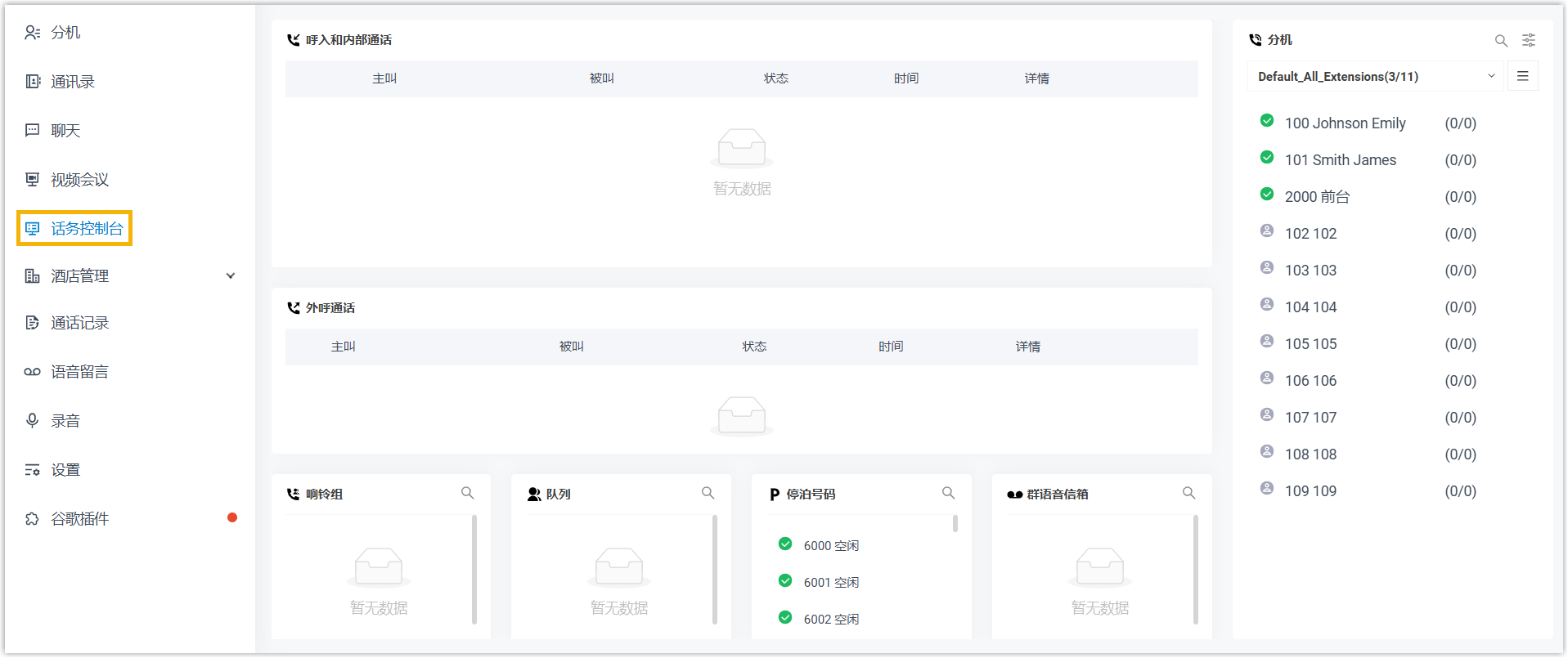Select extension 100 Johnson Emily

tap(1345, 123)
